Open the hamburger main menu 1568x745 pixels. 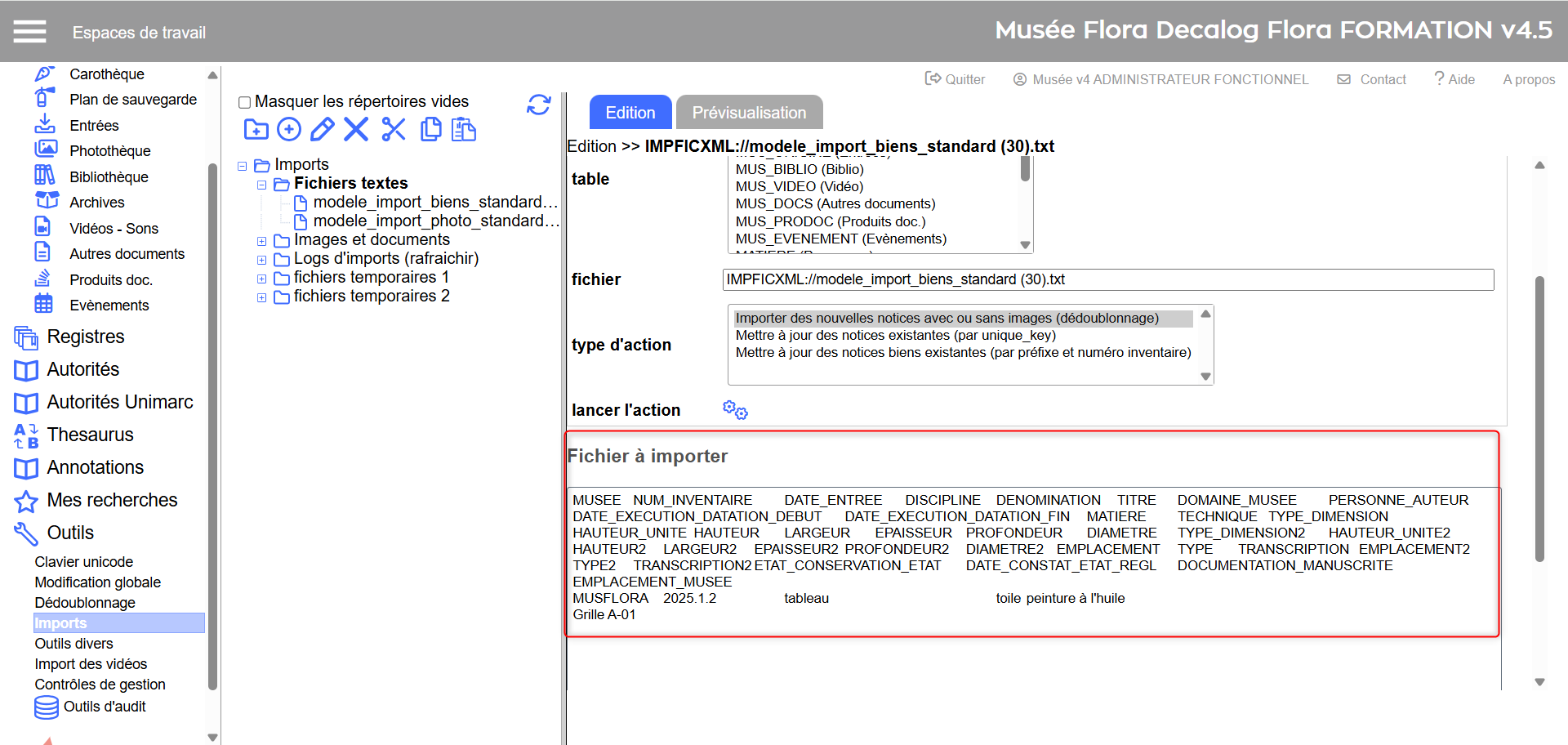coord(29,32)
